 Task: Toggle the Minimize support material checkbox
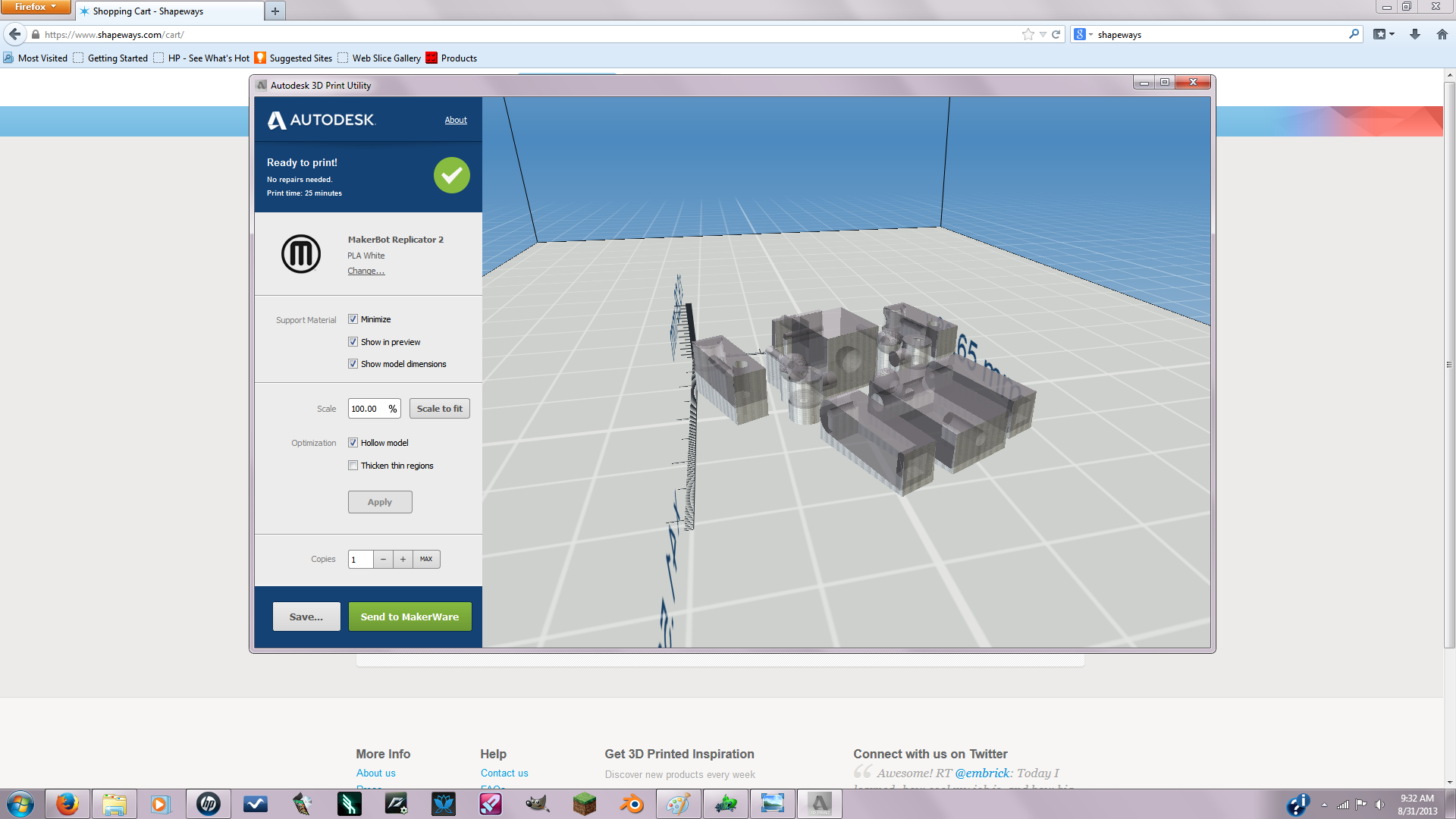pyautogui.click(x=353, y=319)
